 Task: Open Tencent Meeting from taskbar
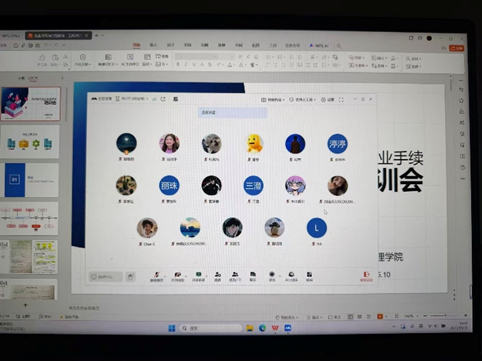(x=288, y=328)
